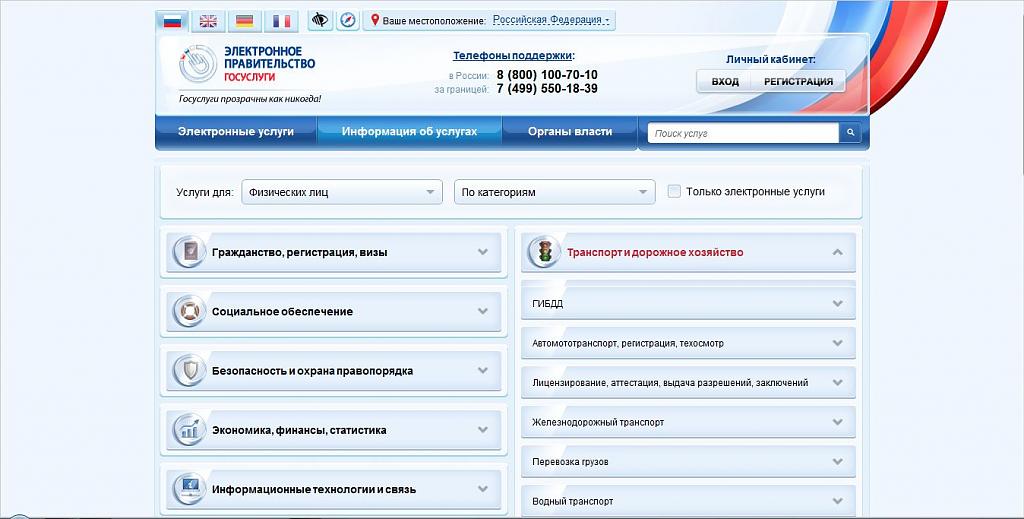Click the Автомототранспорт, регистрация, техосмотр label
The height and width of the screenshot is (519, 1024).
pyautogui.click(x=628, y=343)
